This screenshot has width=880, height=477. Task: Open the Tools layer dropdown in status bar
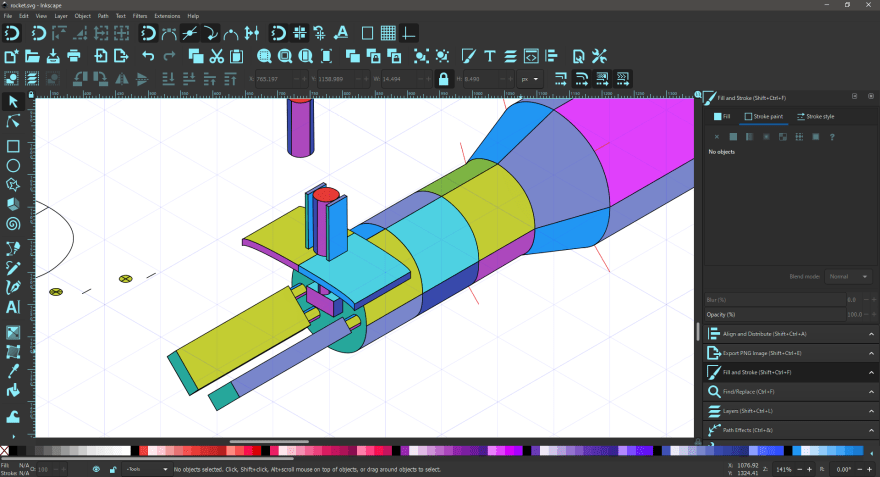click(x=147, y=469)
